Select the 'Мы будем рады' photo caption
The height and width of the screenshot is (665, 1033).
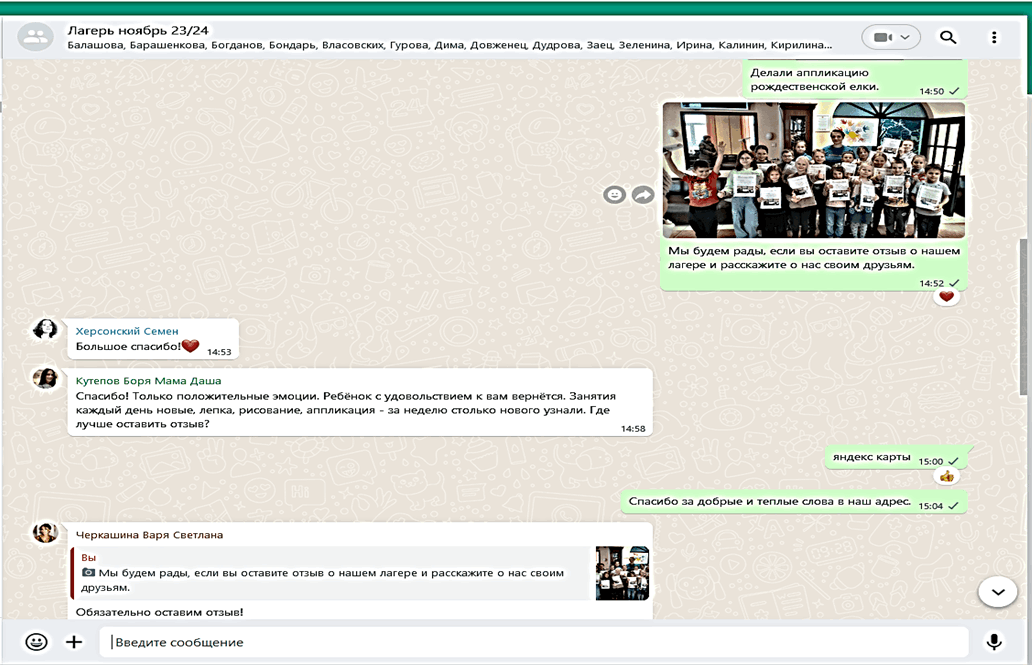[x=814, y=258]
